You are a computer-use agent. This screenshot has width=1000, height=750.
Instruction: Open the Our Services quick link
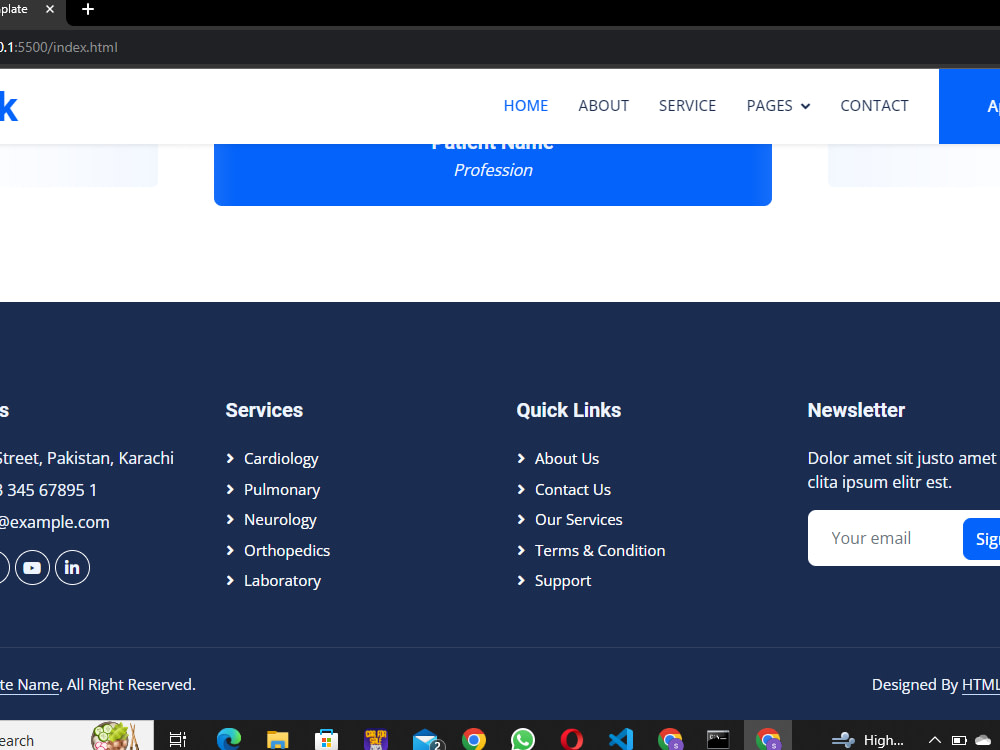pos(578,520)
